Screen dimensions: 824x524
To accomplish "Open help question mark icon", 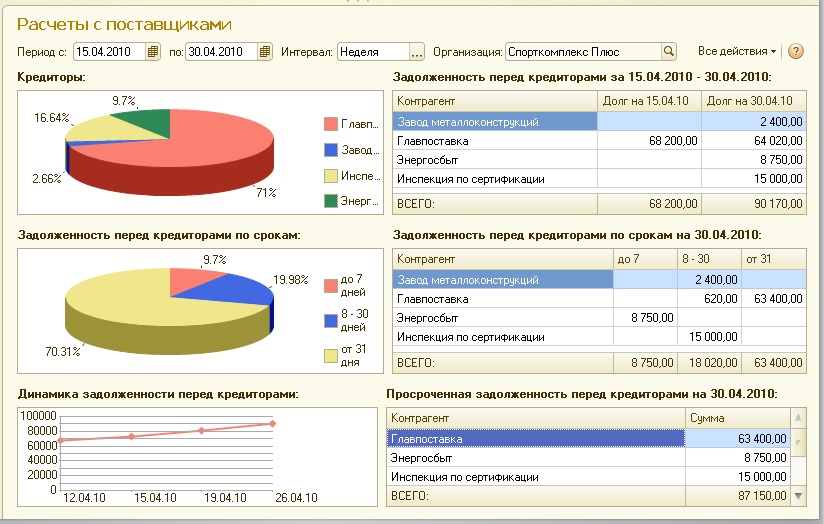I will point(796,52).
